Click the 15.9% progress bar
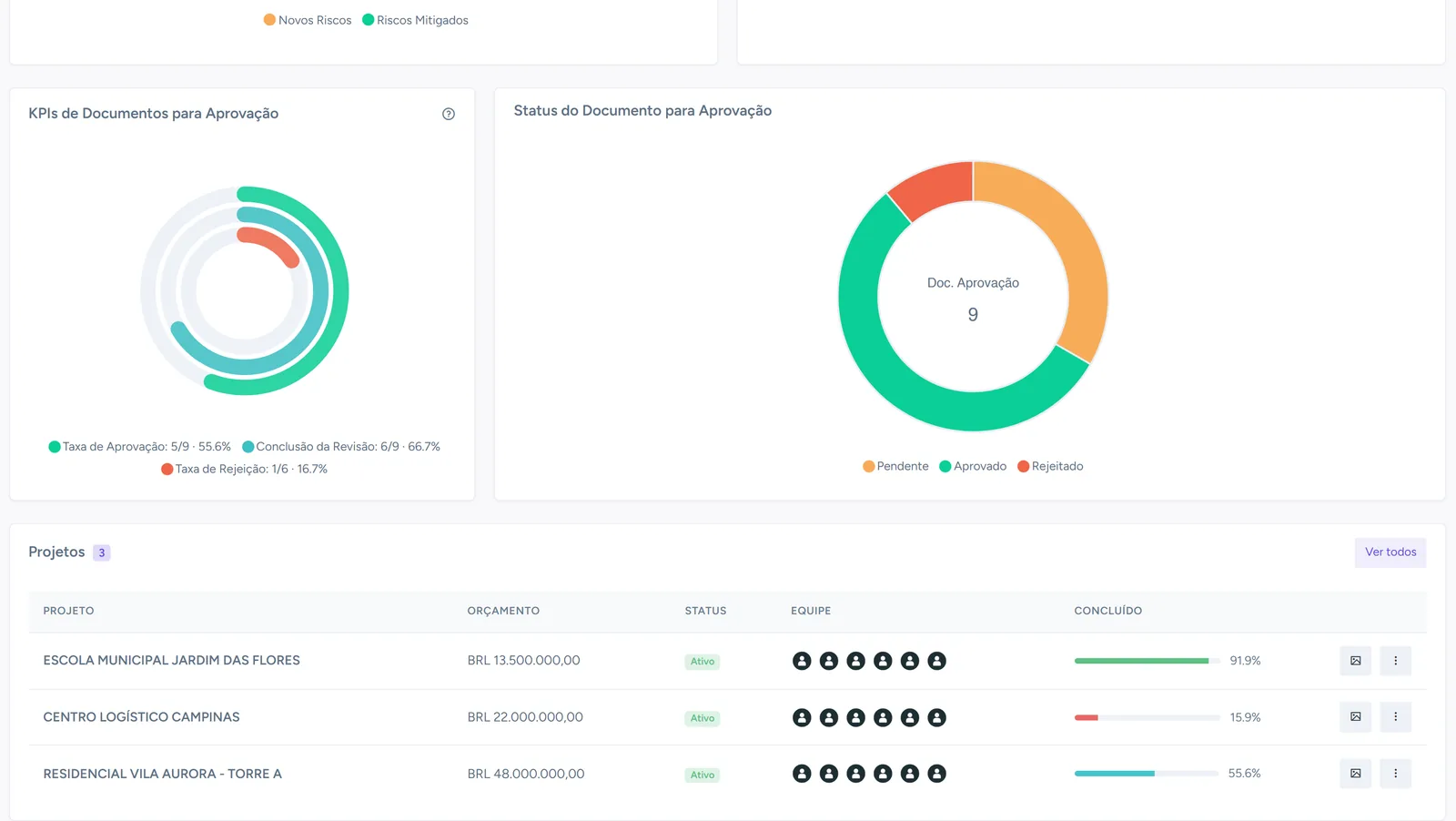The height and width of the screenshot is (821, 1456). [x=1147, y=717]
